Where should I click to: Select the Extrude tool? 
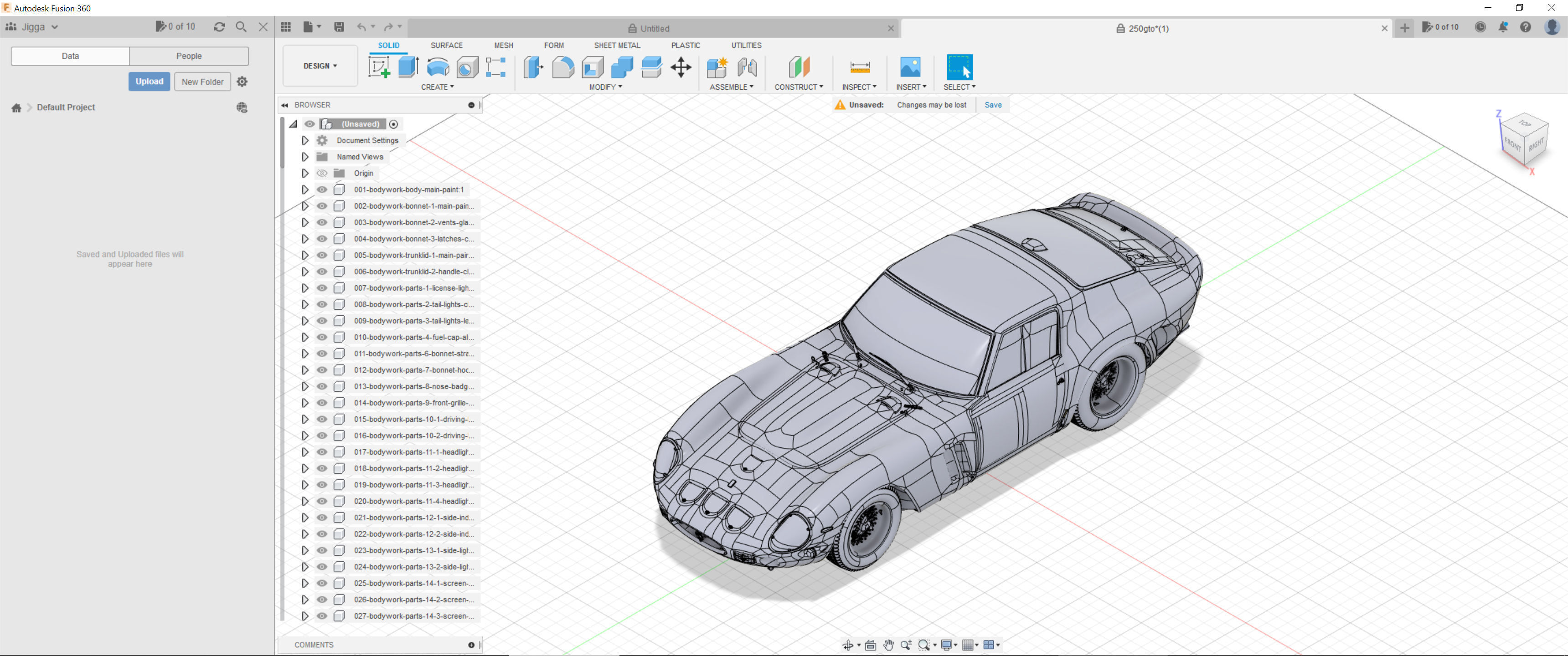[408, 67]
